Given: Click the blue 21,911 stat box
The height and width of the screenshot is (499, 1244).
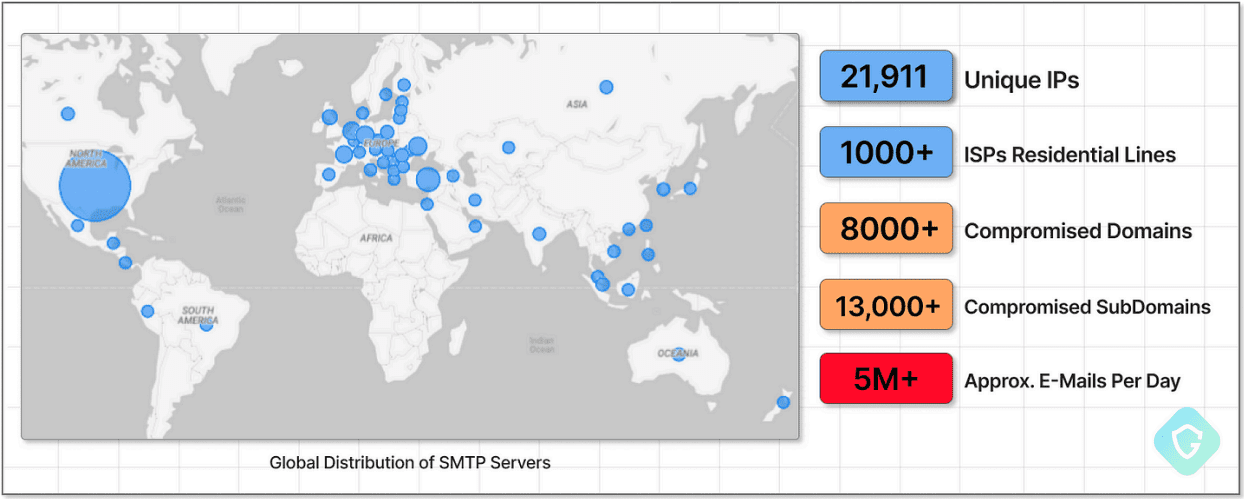Looking at the screenshot, I should [885, 77].
